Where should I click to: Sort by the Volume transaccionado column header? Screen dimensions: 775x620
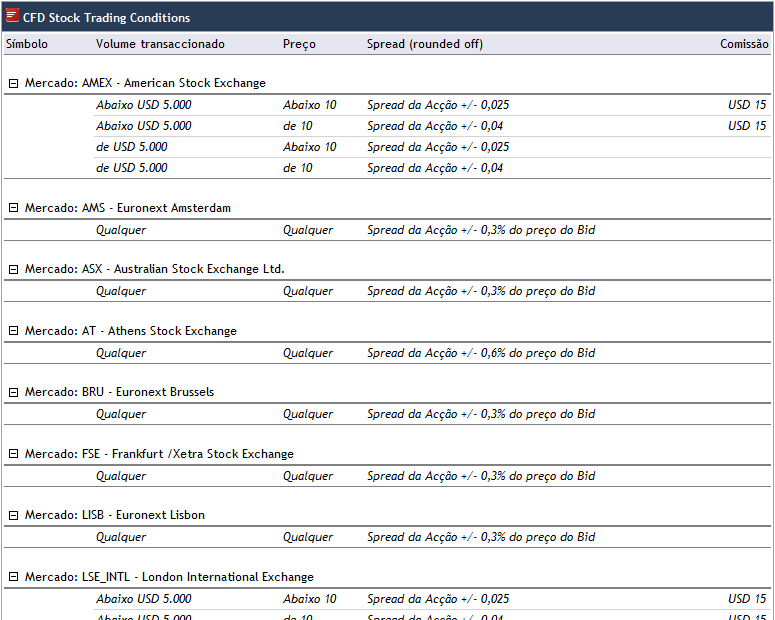point(160,44)
